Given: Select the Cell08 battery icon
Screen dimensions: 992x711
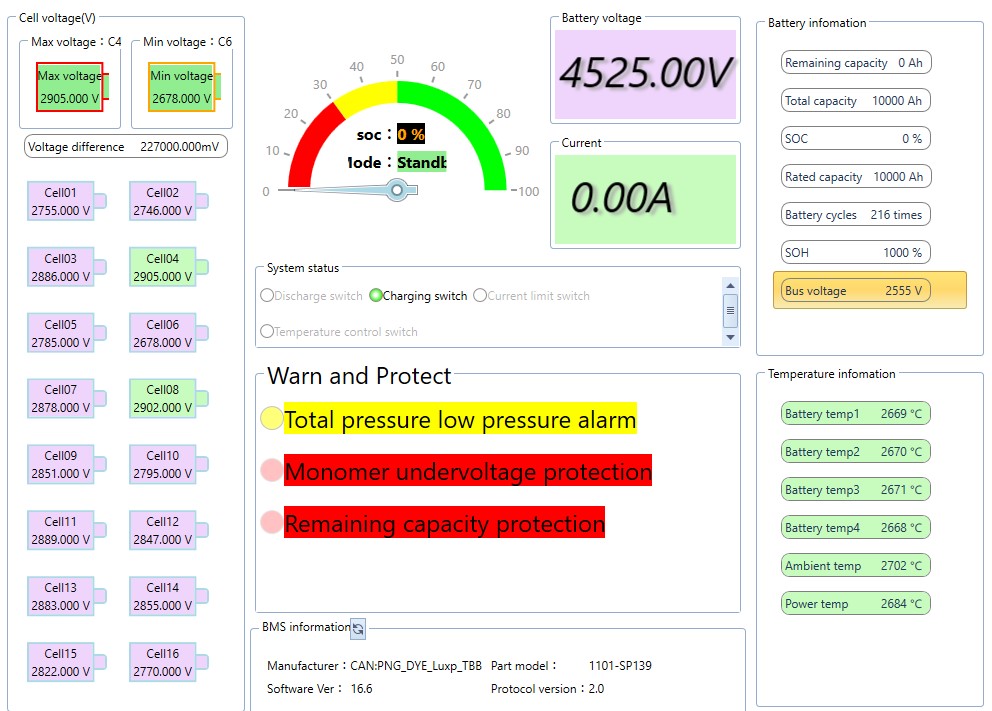Looking at the screenshot, I should coord(163,398).
